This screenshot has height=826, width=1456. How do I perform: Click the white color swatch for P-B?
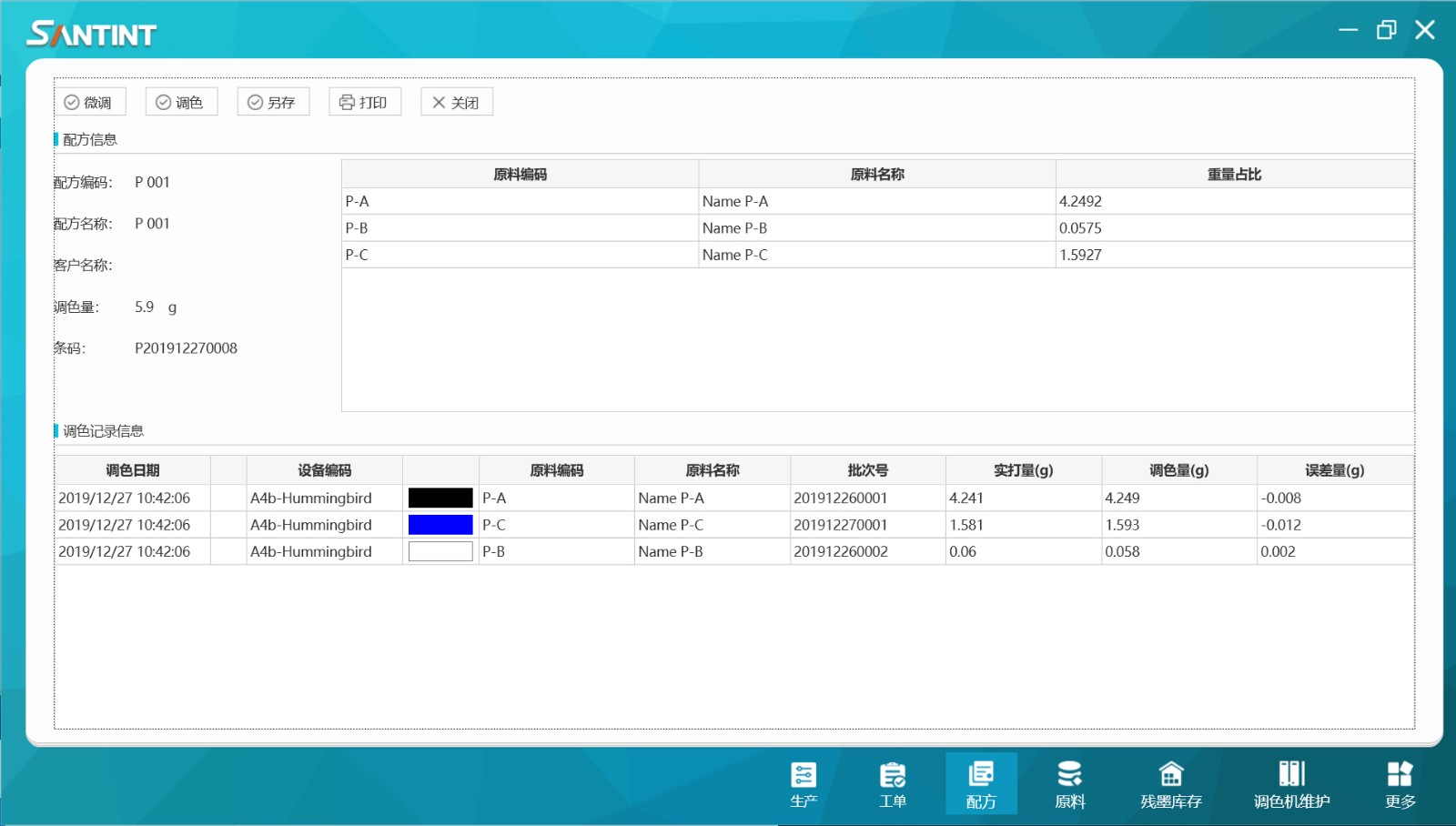pyautogui.click(x=440, y=551)
